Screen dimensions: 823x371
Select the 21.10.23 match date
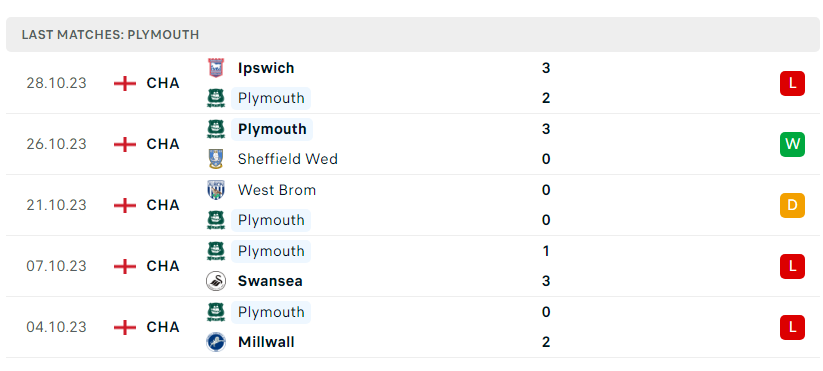coord(56,205)
